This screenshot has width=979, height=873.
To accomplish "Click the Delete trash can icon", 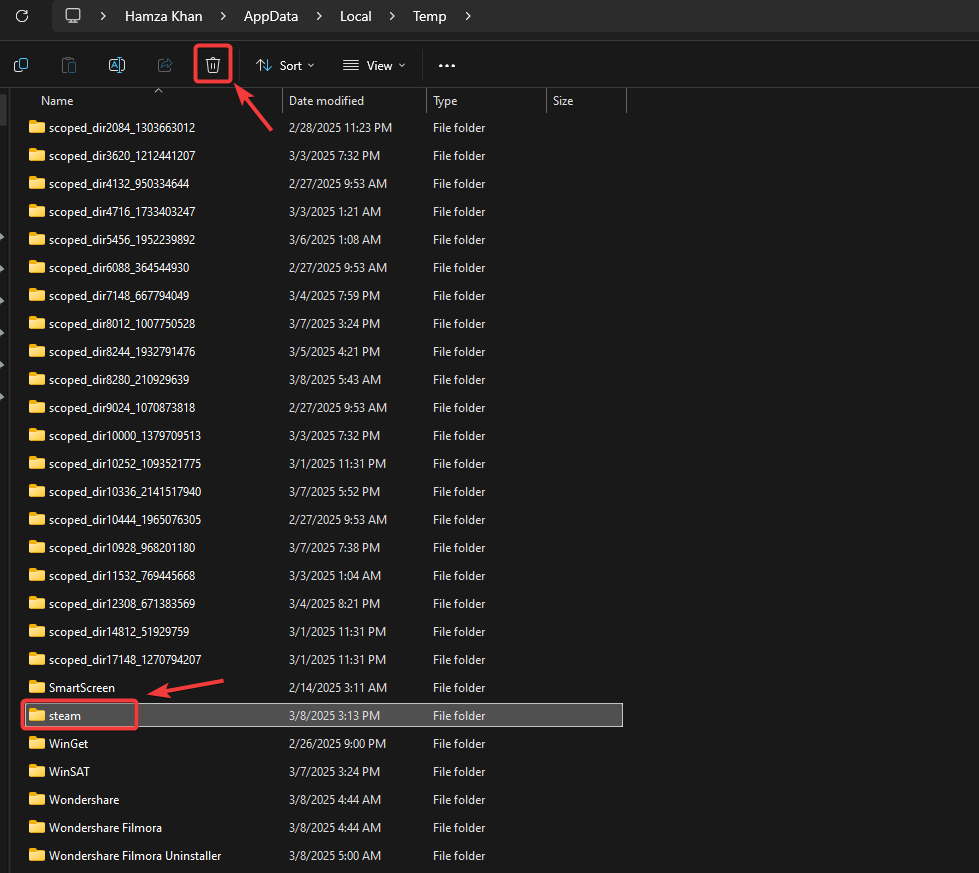I will [x=213, y=65].
